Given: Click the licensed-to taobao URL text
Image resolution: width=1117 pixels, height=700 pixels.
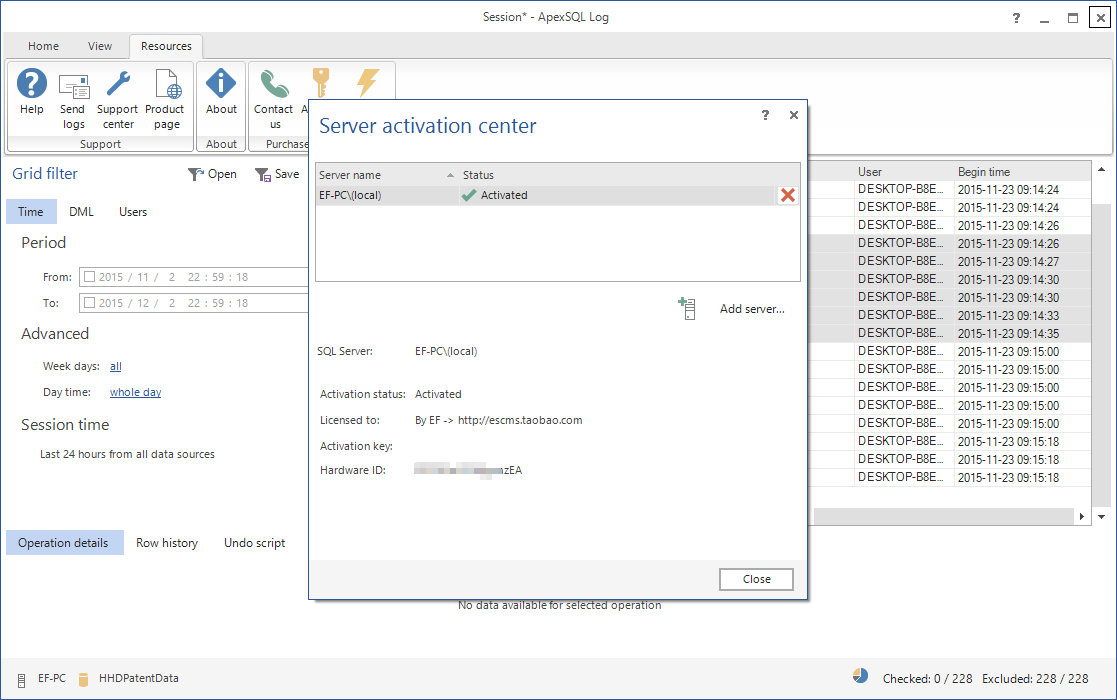Looking at the screenshot, I should pos(520,420).
